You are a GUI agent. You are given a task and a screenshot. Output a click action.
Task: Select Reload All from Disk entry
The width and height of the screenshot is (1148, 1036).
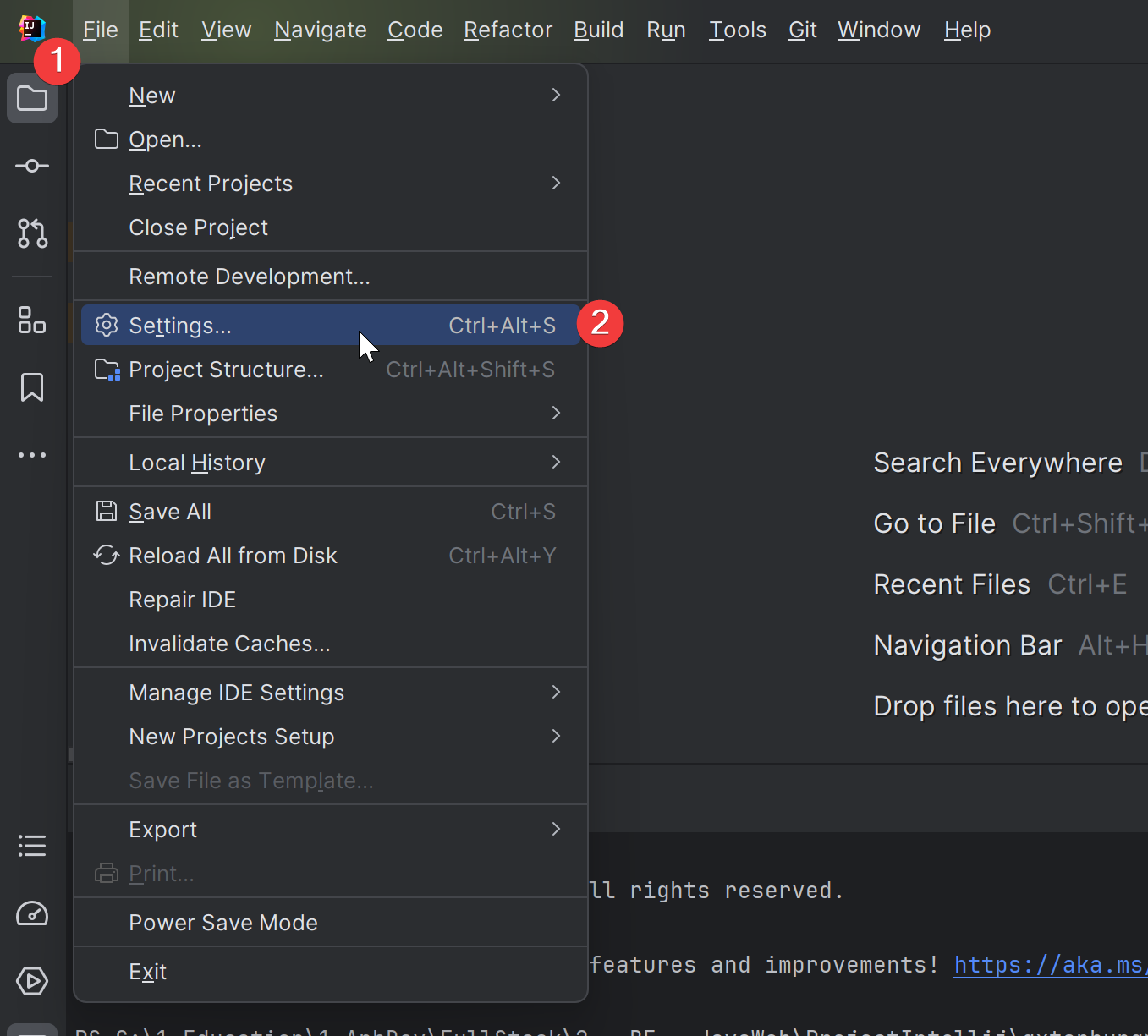coord(331,555)
